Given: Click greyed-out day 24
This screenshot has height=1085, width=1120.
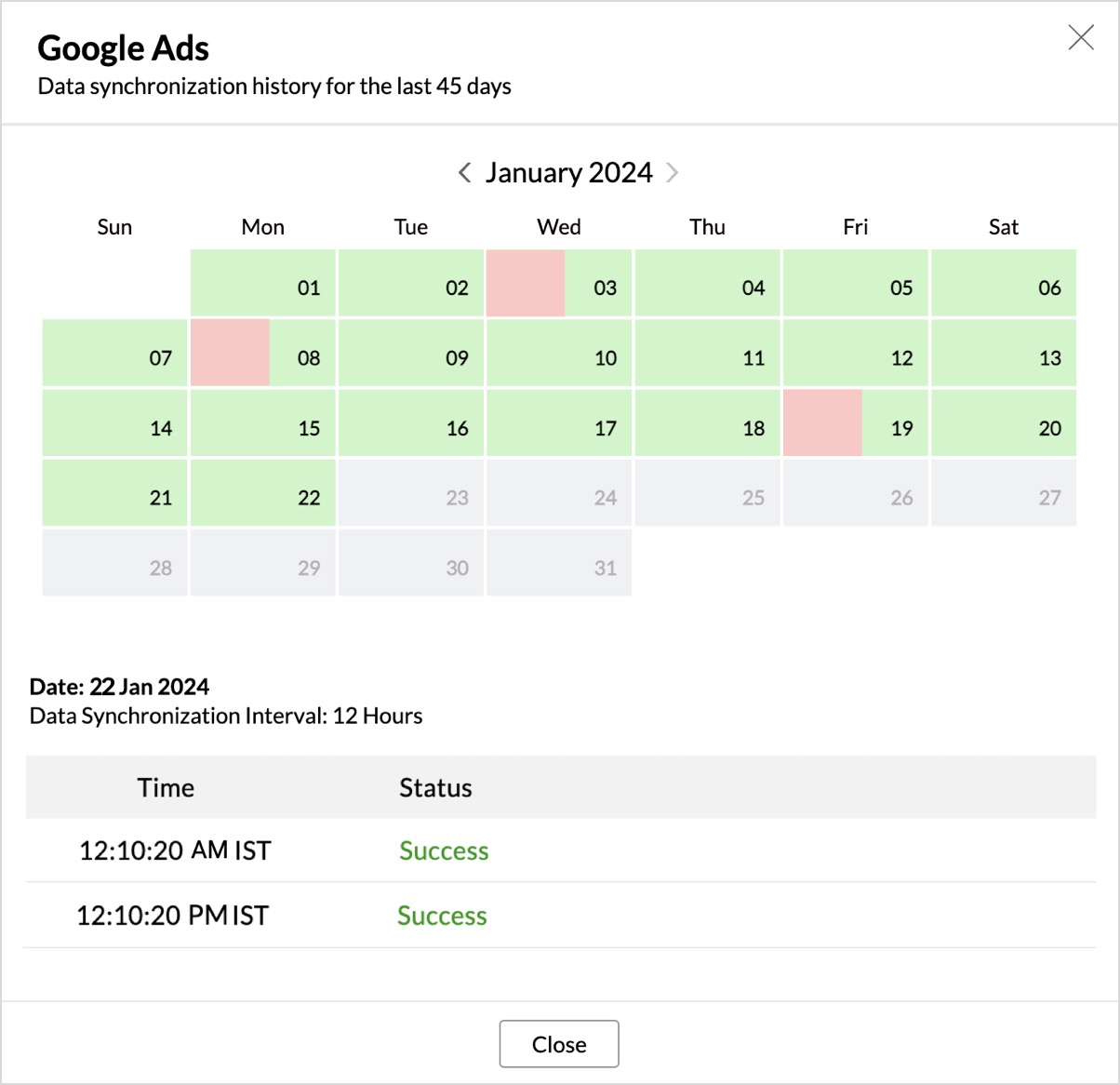Looking at the screenshot, I should coord(559,493).
